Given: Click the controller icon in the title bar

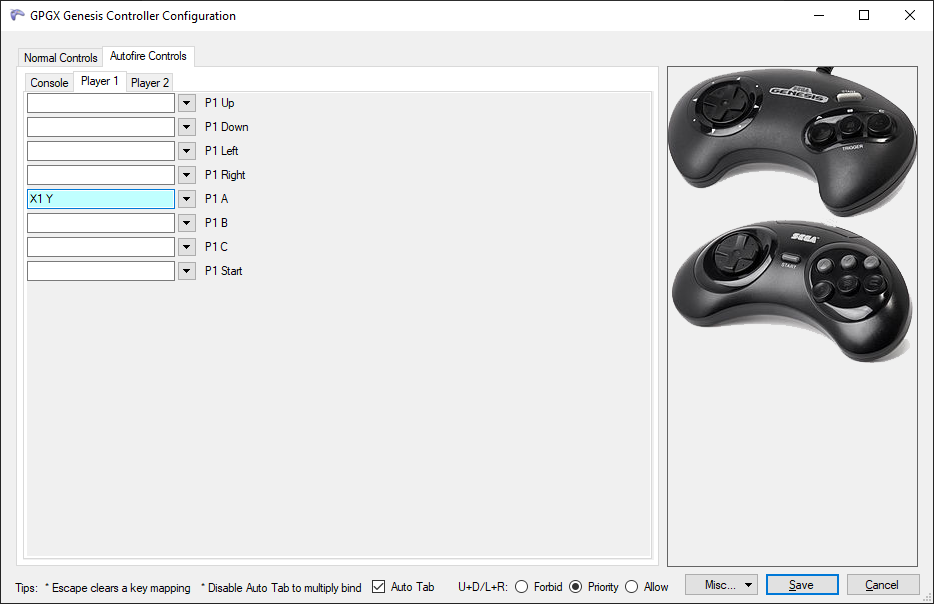Looking at the screenshot, I should tap(17, 15).
